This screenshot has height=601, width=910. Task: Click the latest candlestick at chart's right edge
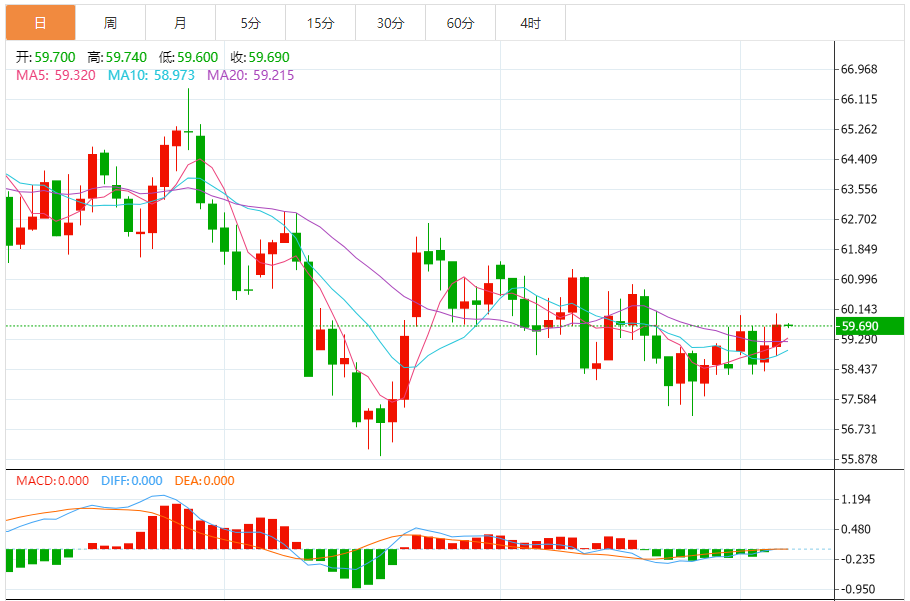[x=789, y=325]
